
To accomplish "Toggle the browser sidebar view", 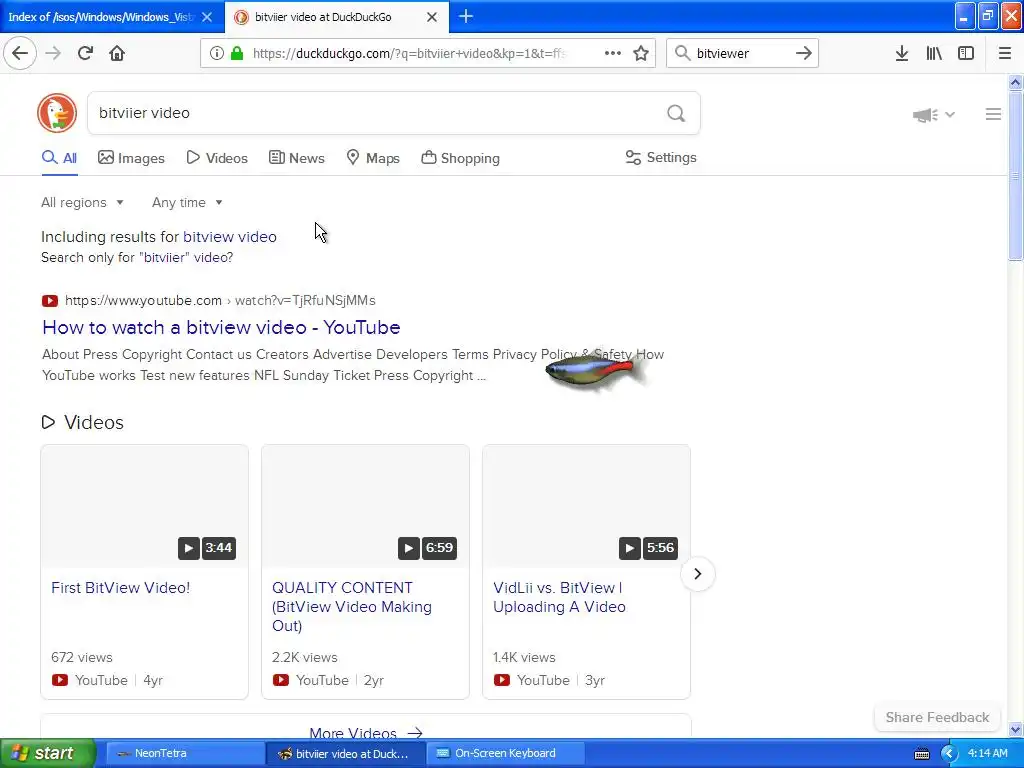I will 966,53.
